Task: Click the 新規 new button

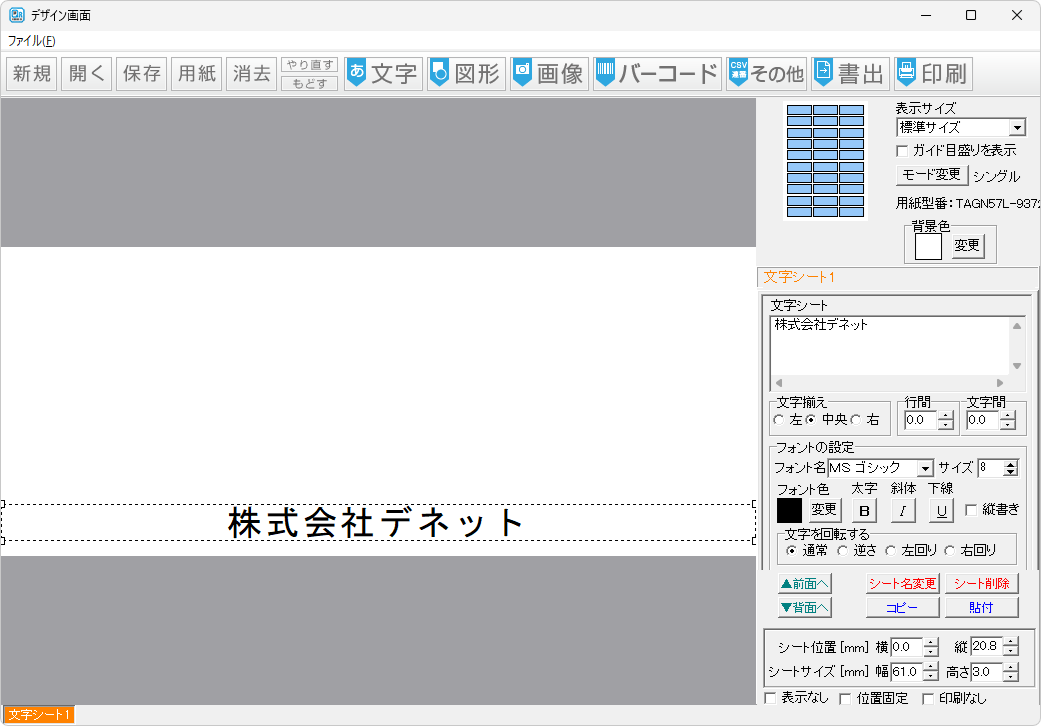Action: pyautogui.click(x=32, y=73)
